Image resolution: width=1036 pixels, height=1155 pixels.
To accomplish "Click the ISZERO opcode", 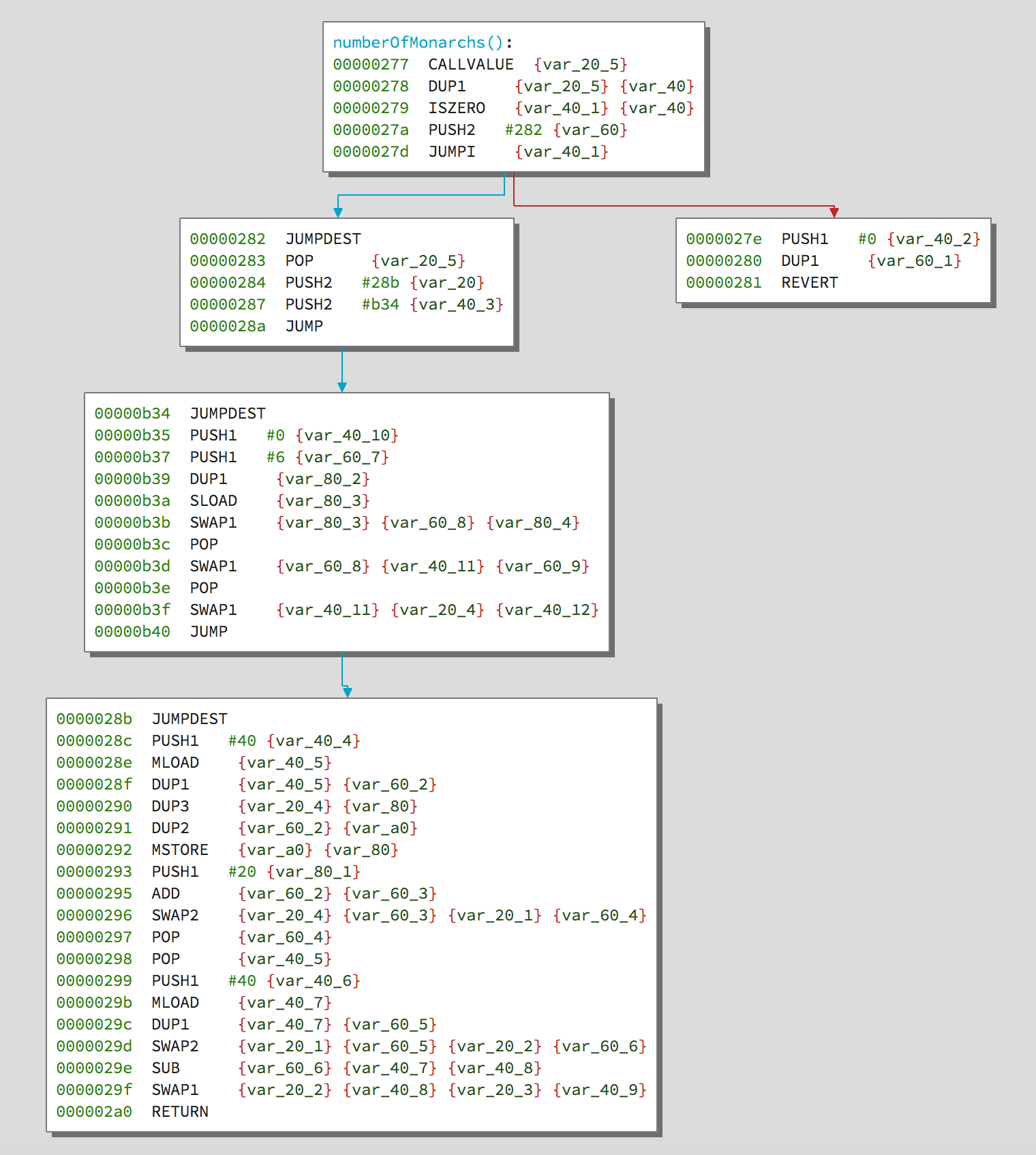I will [x=456, y=108].
